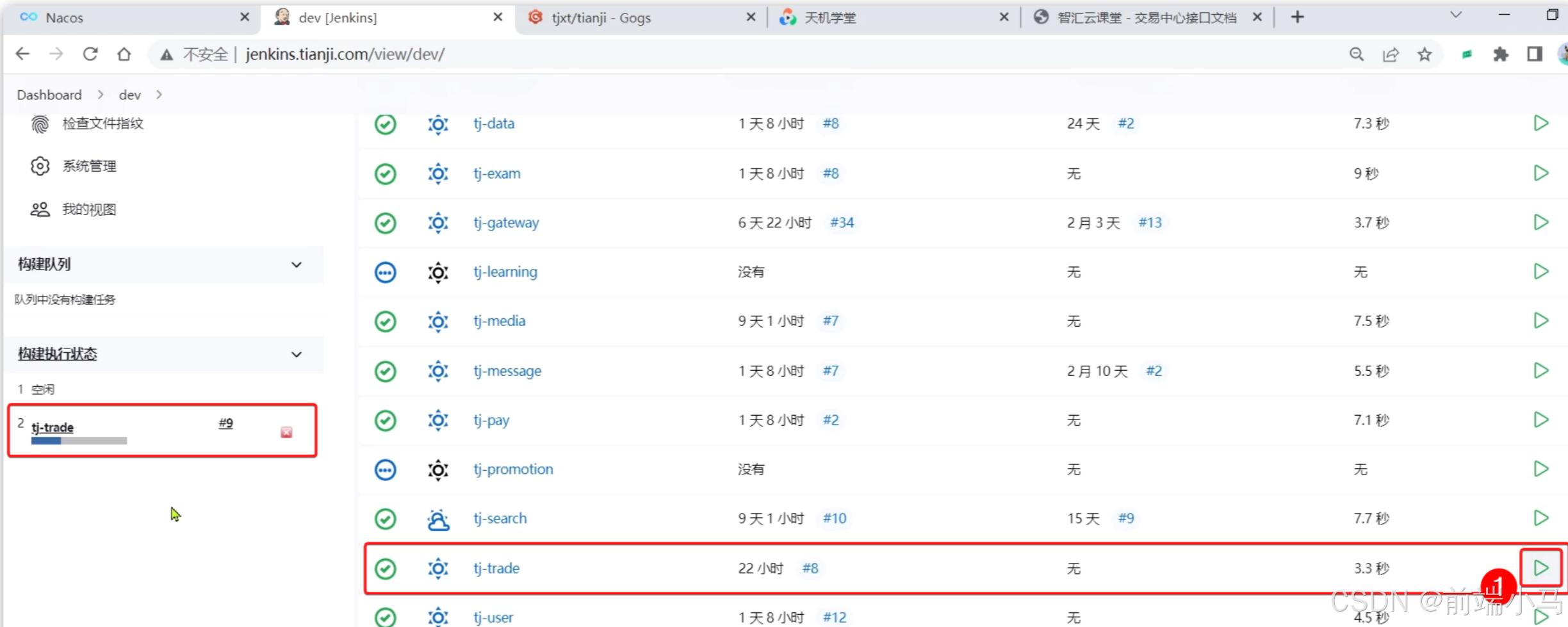Switch to 天机学堂 tab

point(893,17)
